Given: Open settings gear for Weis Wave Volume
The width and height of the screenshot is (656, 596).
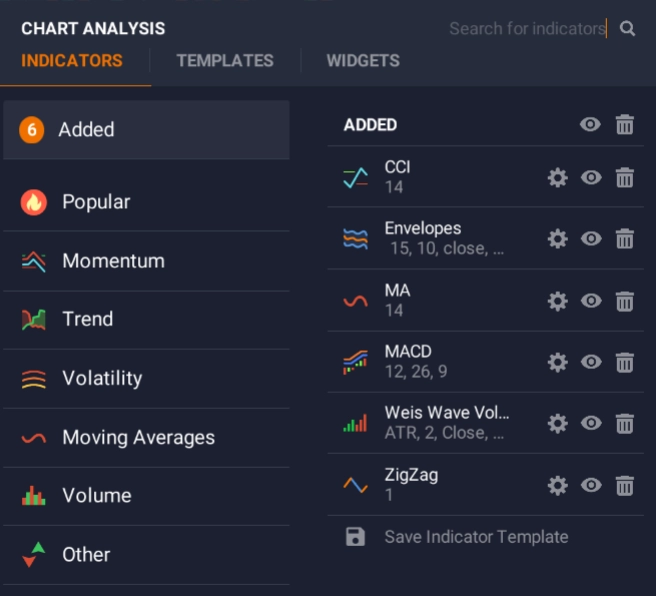Looking at the screenshot, I should coord(558,424).
